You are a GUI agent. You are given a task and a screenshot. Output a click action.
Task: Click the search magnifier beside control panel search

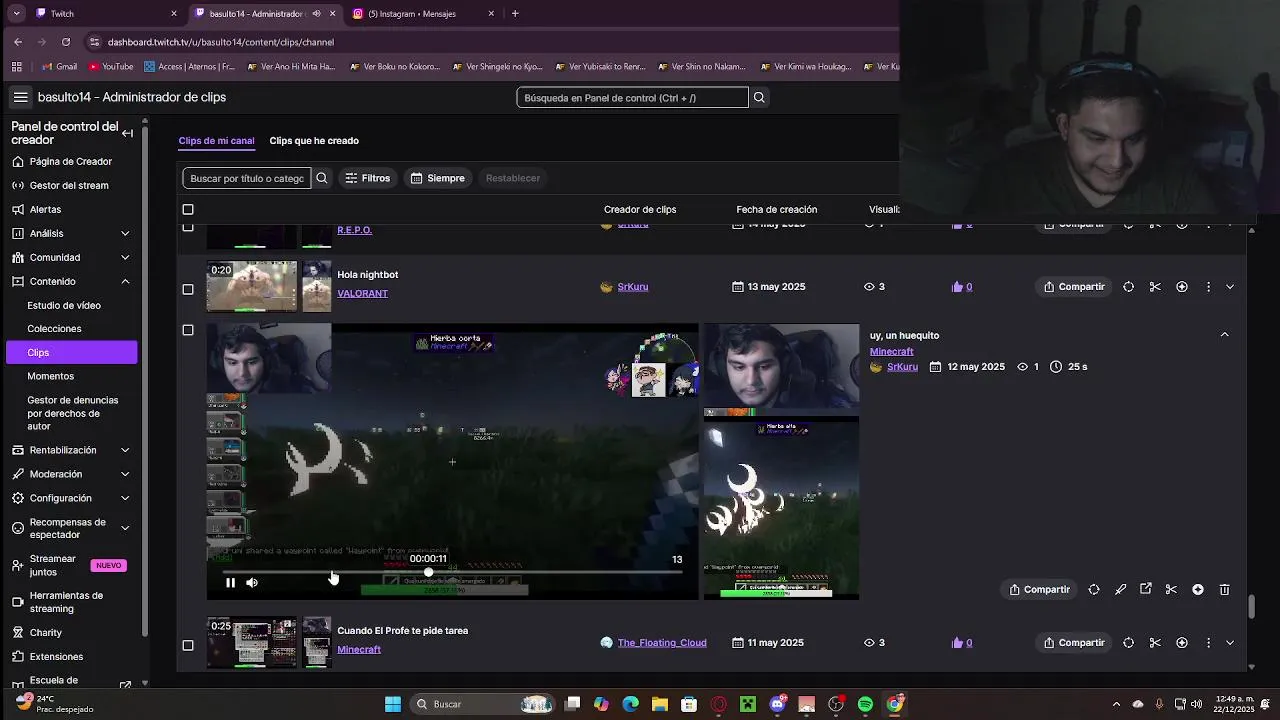[759, 97]
